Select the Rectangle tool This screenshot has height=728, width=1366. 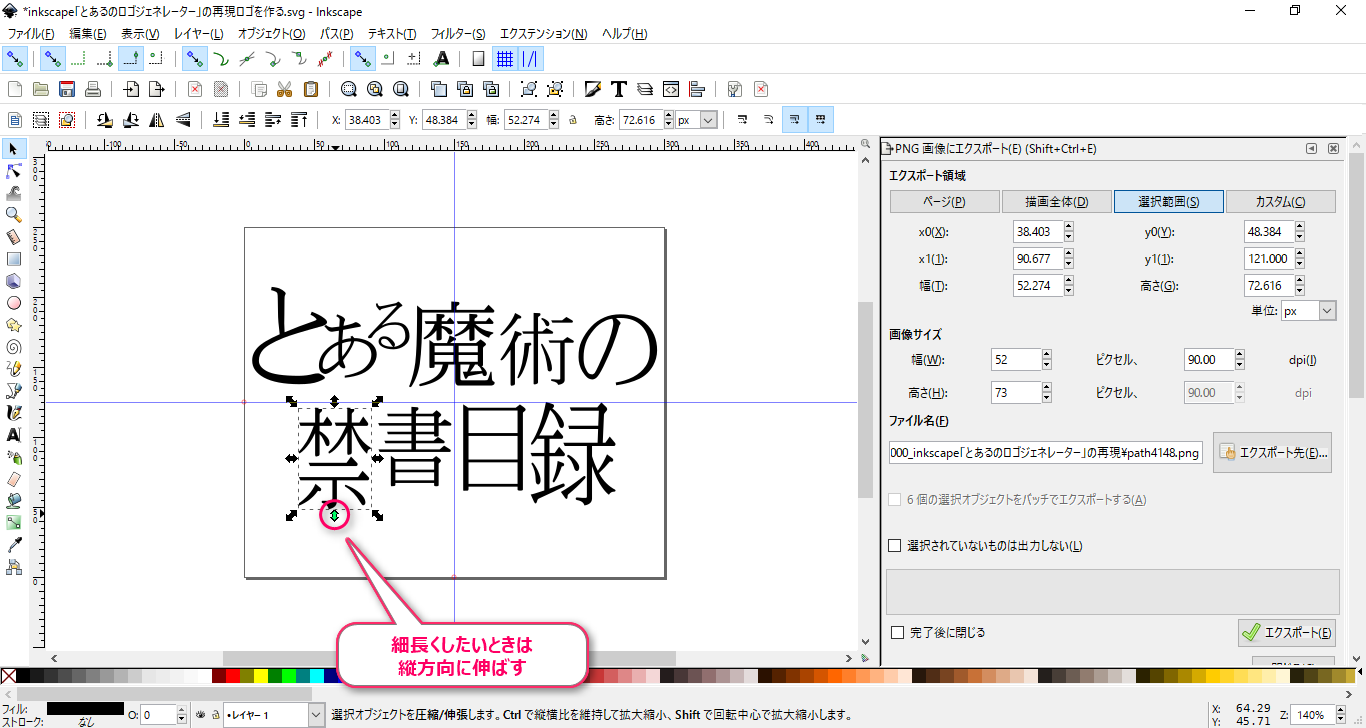[x=14, y=259]
